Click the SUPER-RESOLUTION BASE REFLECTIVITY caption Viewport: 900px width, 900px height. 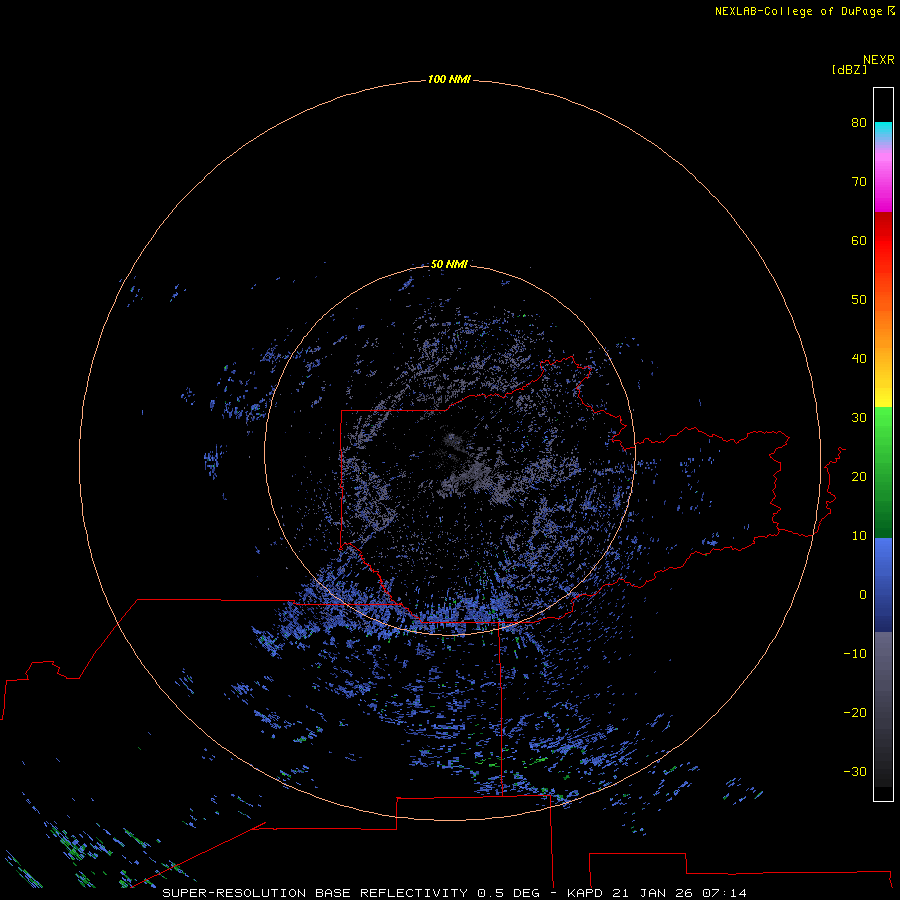(x=315, y=893)
